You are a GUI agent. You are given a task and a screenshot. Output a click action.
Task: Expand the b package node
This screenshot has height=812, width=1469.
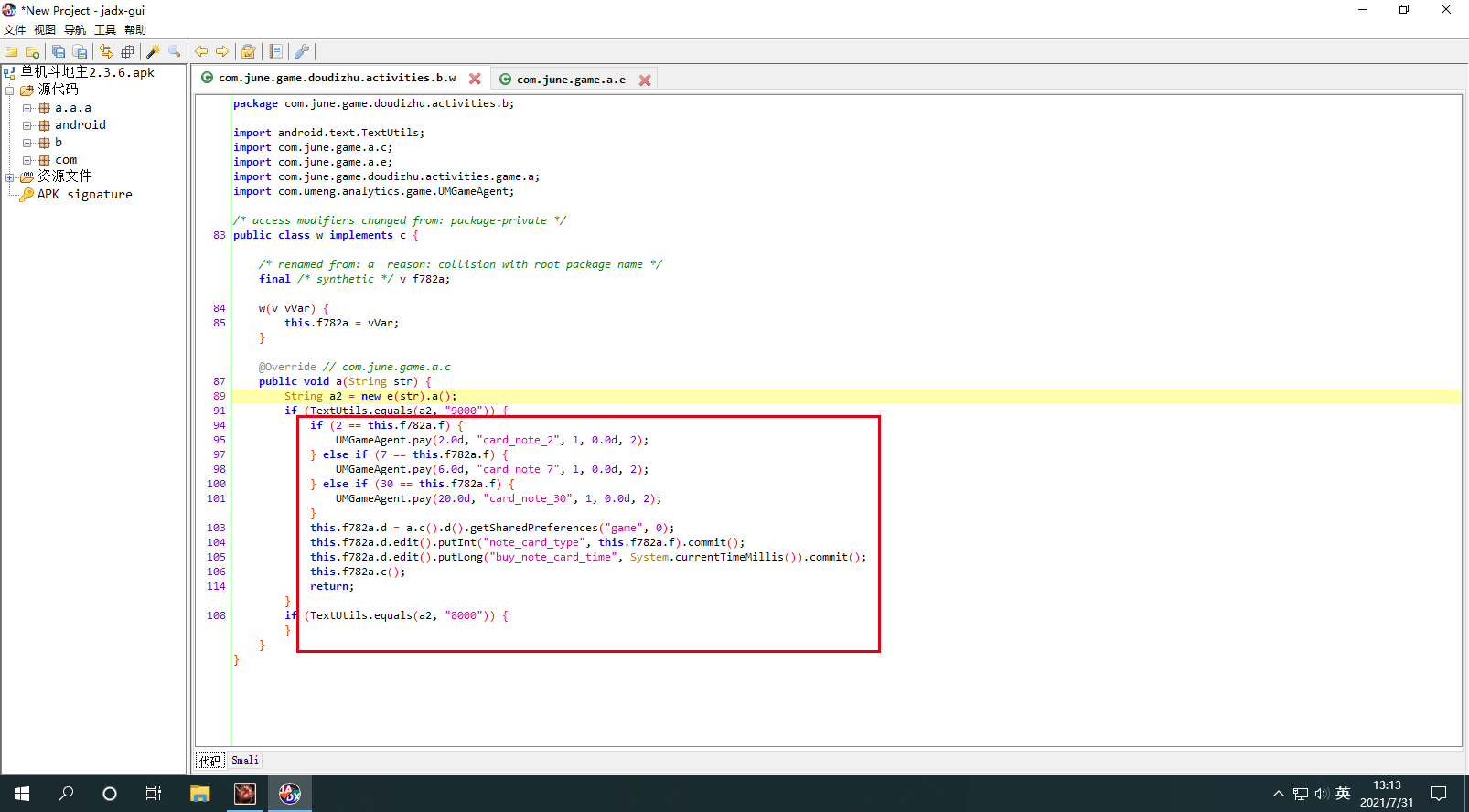pos(27,143)
